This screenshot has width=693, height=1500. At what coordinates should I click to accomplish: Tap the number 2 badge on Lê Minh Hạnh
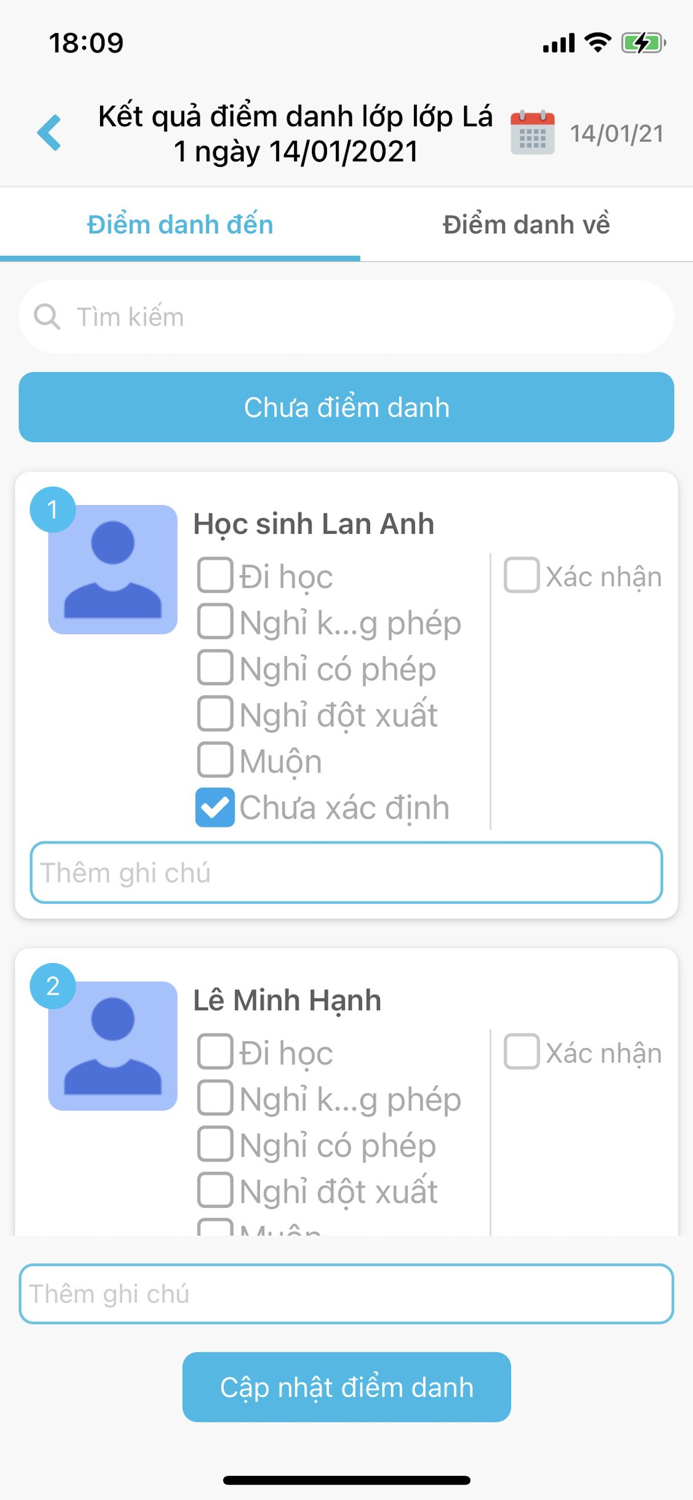(52, 986)
